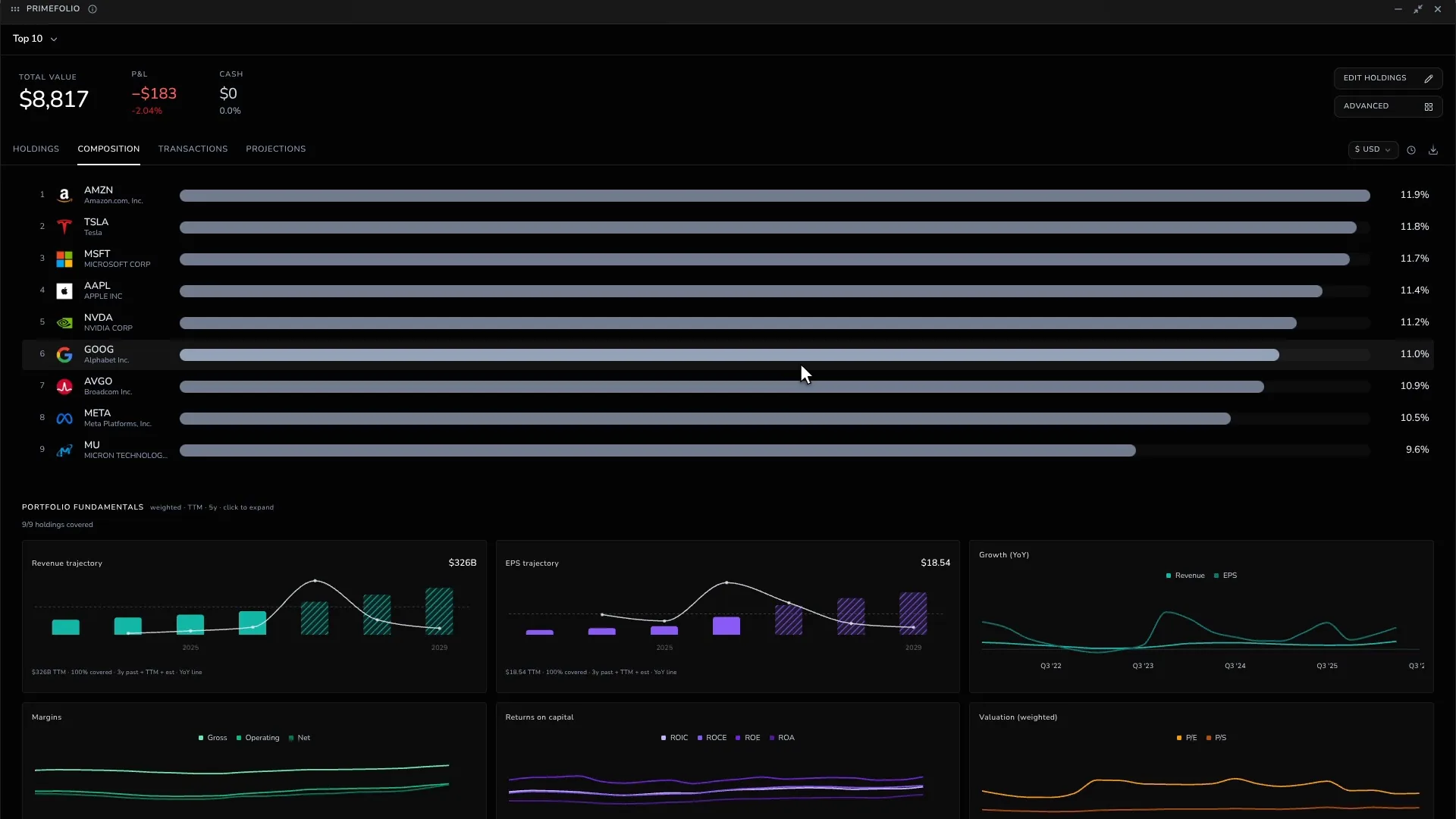Click the Micron logo icon
The image size is (1456, 819).
coord(64,450)
